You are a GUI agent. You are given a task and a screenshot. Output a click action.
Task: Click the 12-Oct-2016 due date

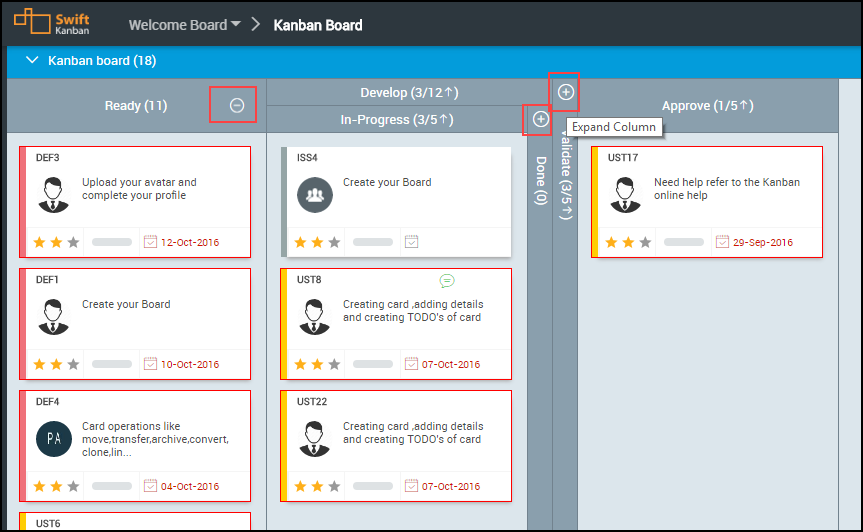[x=190, y=242]
